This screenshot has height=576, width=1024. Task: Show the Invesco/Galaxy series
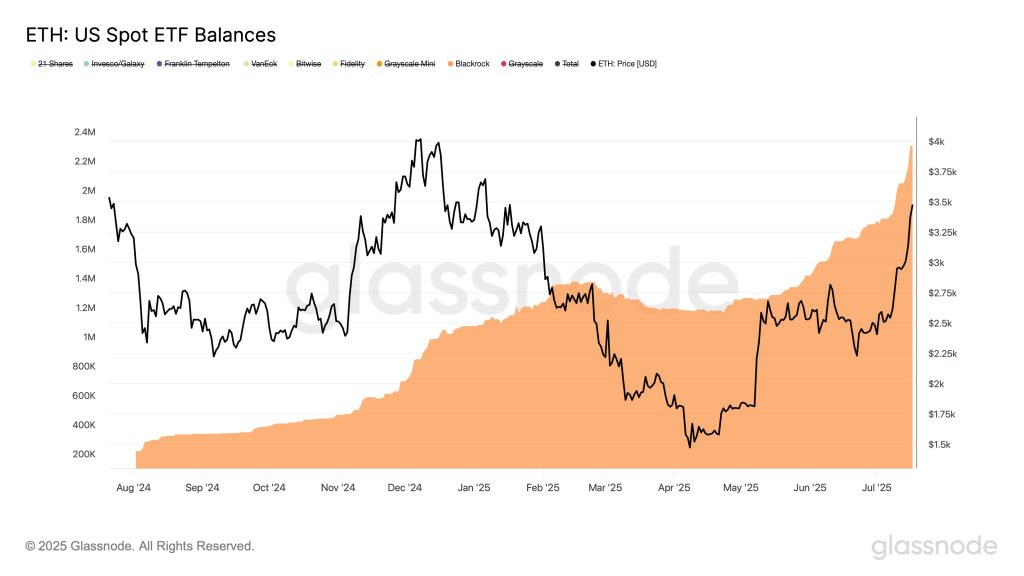coord(118,63)
